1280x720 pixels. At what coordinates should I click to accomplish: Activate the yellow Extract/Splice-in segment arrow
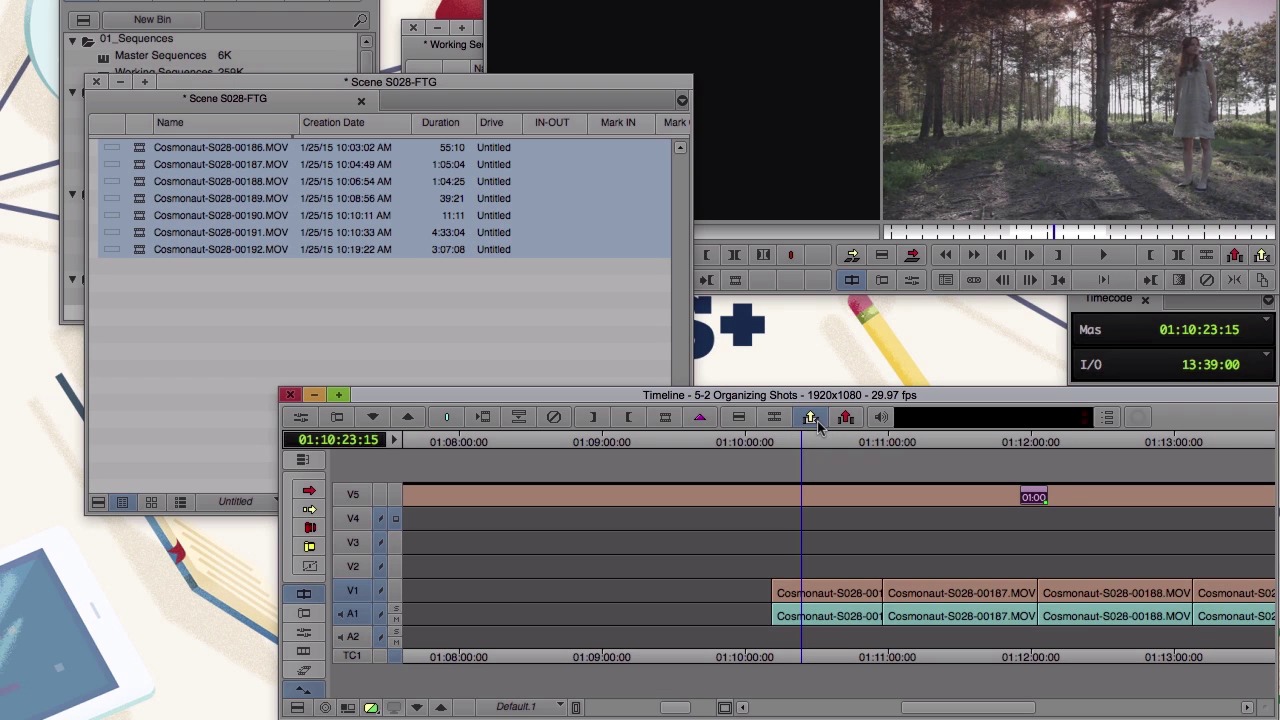(x=309, y=509)
